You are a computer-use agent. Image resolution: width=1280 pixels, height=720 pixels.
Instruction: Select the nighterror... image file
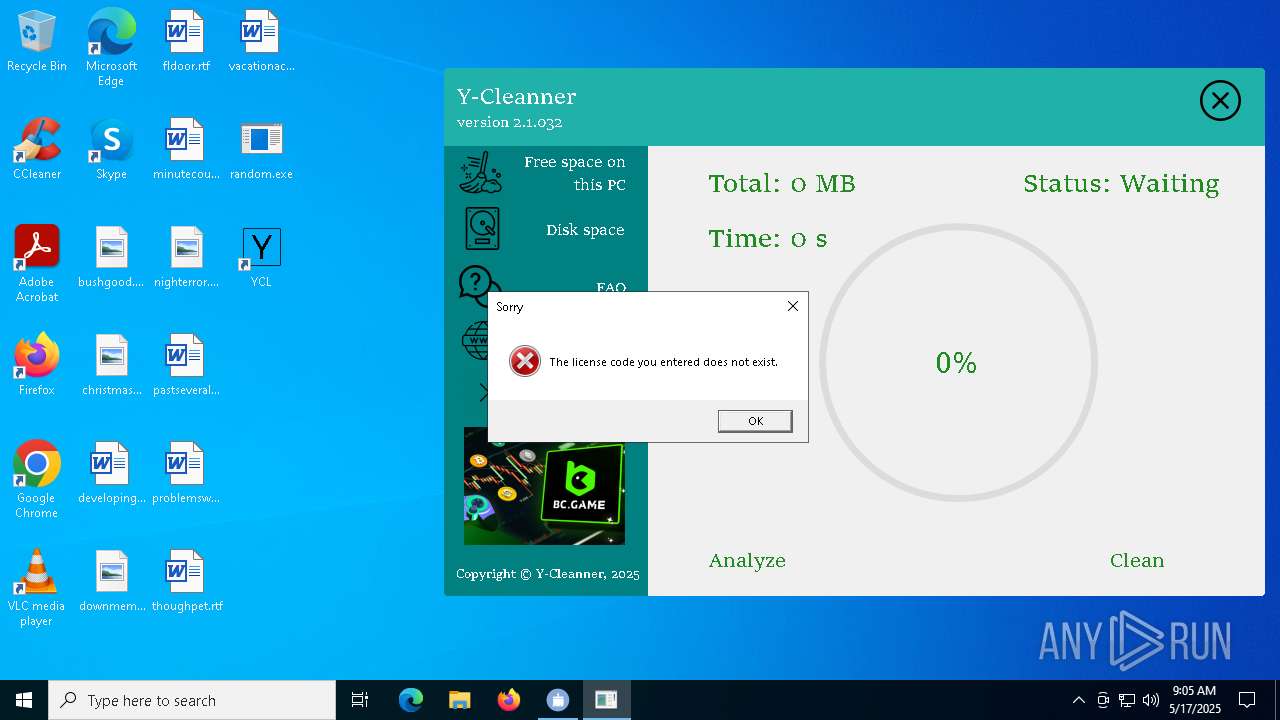click(186, 257)
